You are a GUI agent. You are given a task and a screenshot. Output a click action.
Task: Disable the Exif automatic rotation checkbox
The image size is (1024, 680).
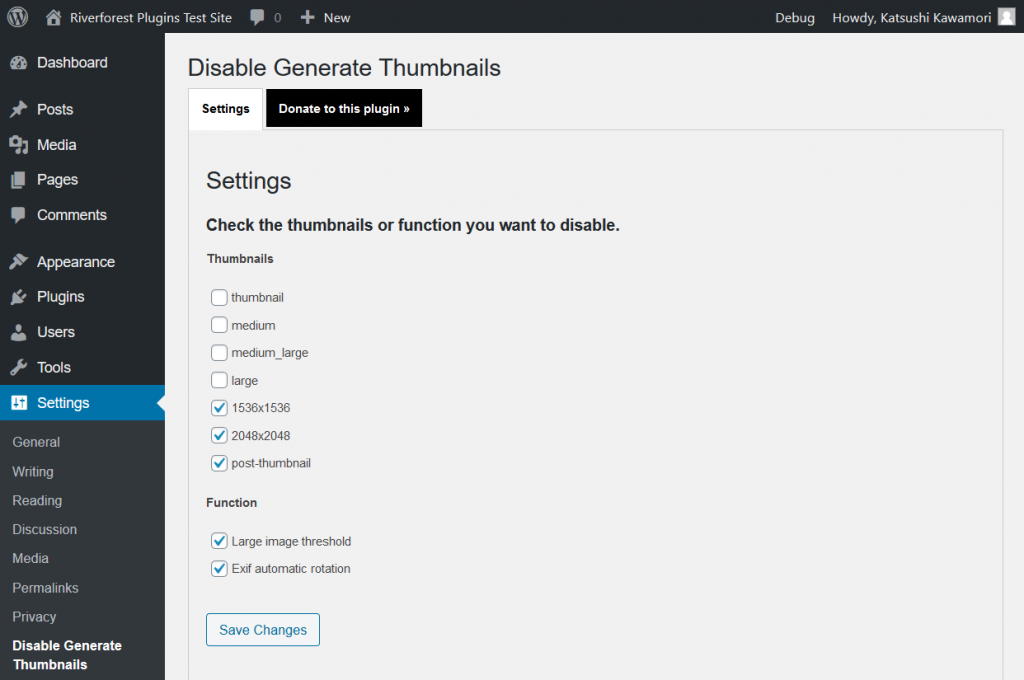[x=219, y=569]
